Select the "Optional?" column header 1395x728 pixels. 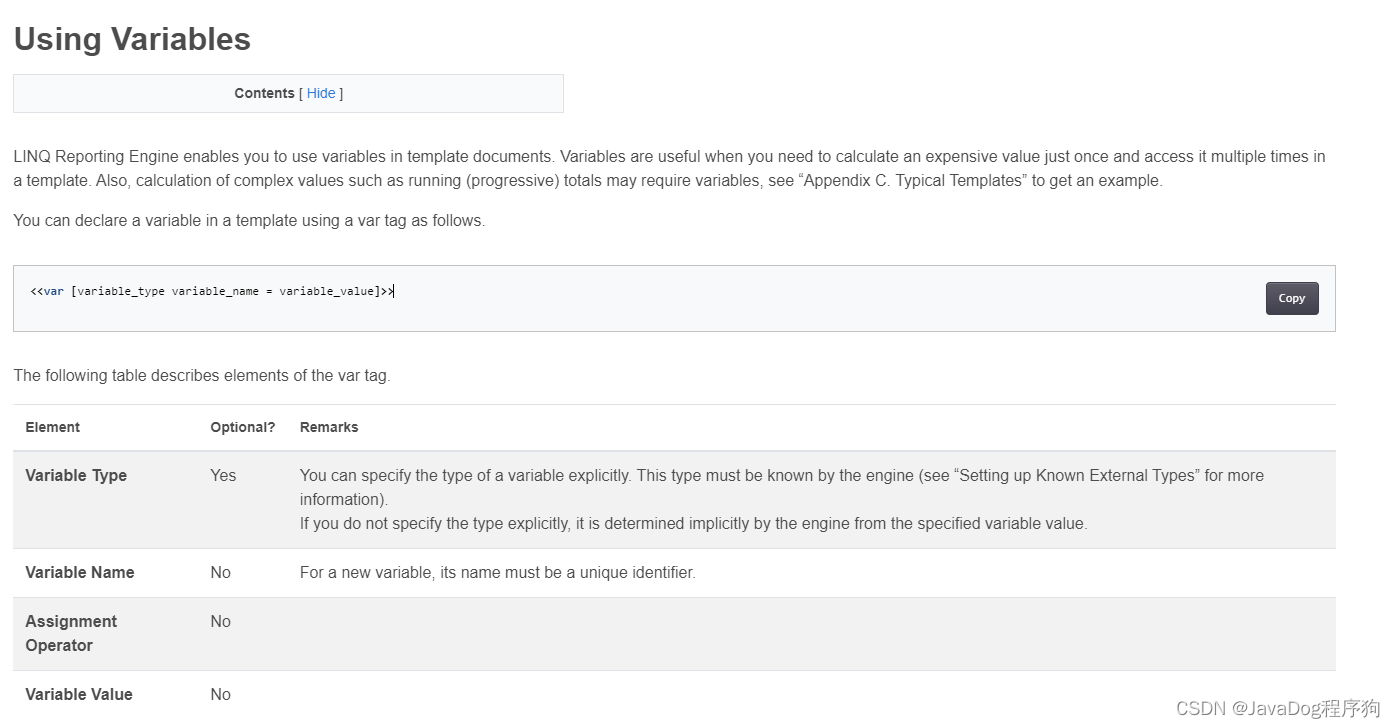pyautogui.click(x=242, y=427)
